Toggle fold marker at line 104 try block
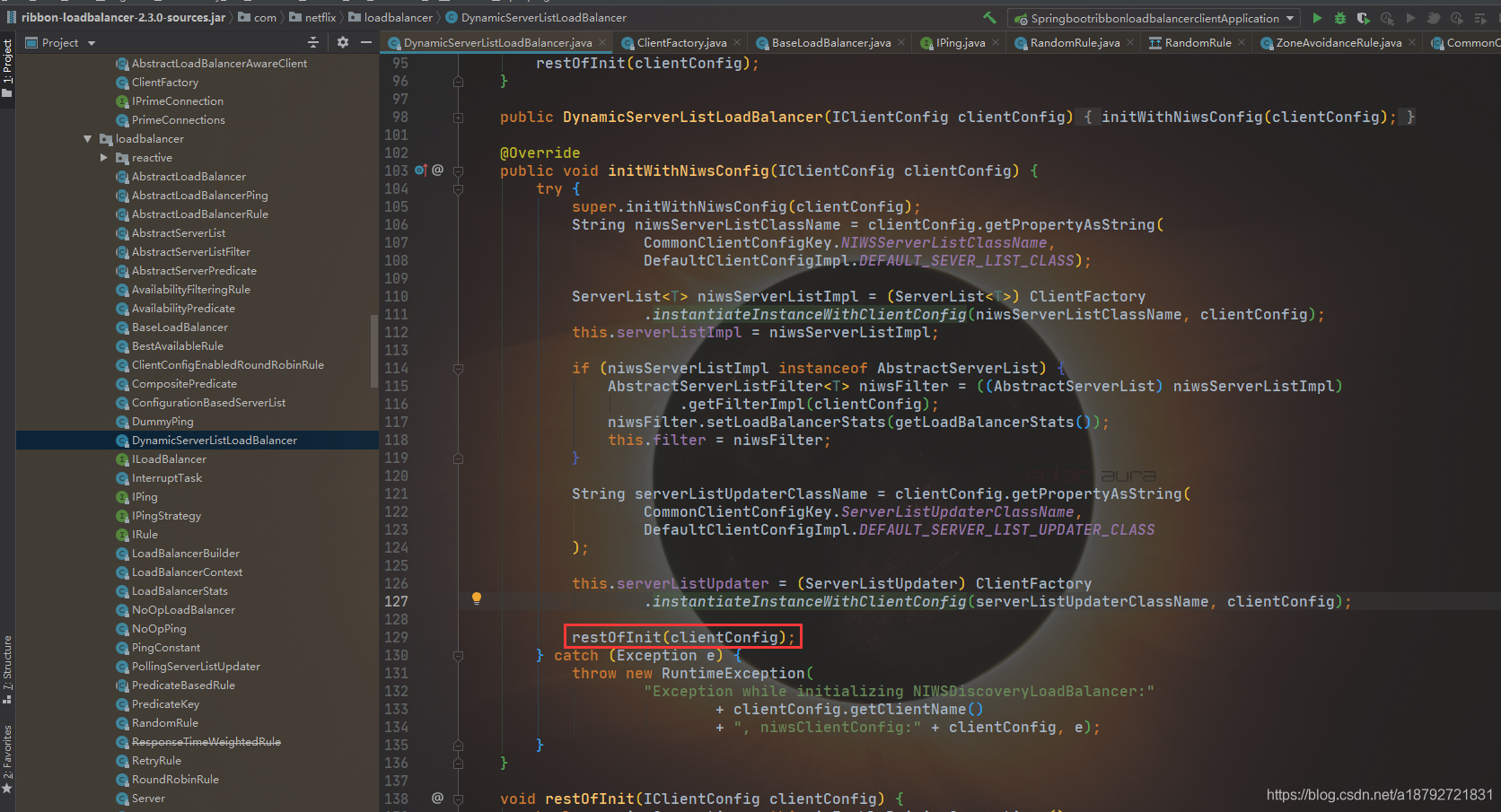The width and height of the screenshot is (1501, 812). [x=458, y=188]
